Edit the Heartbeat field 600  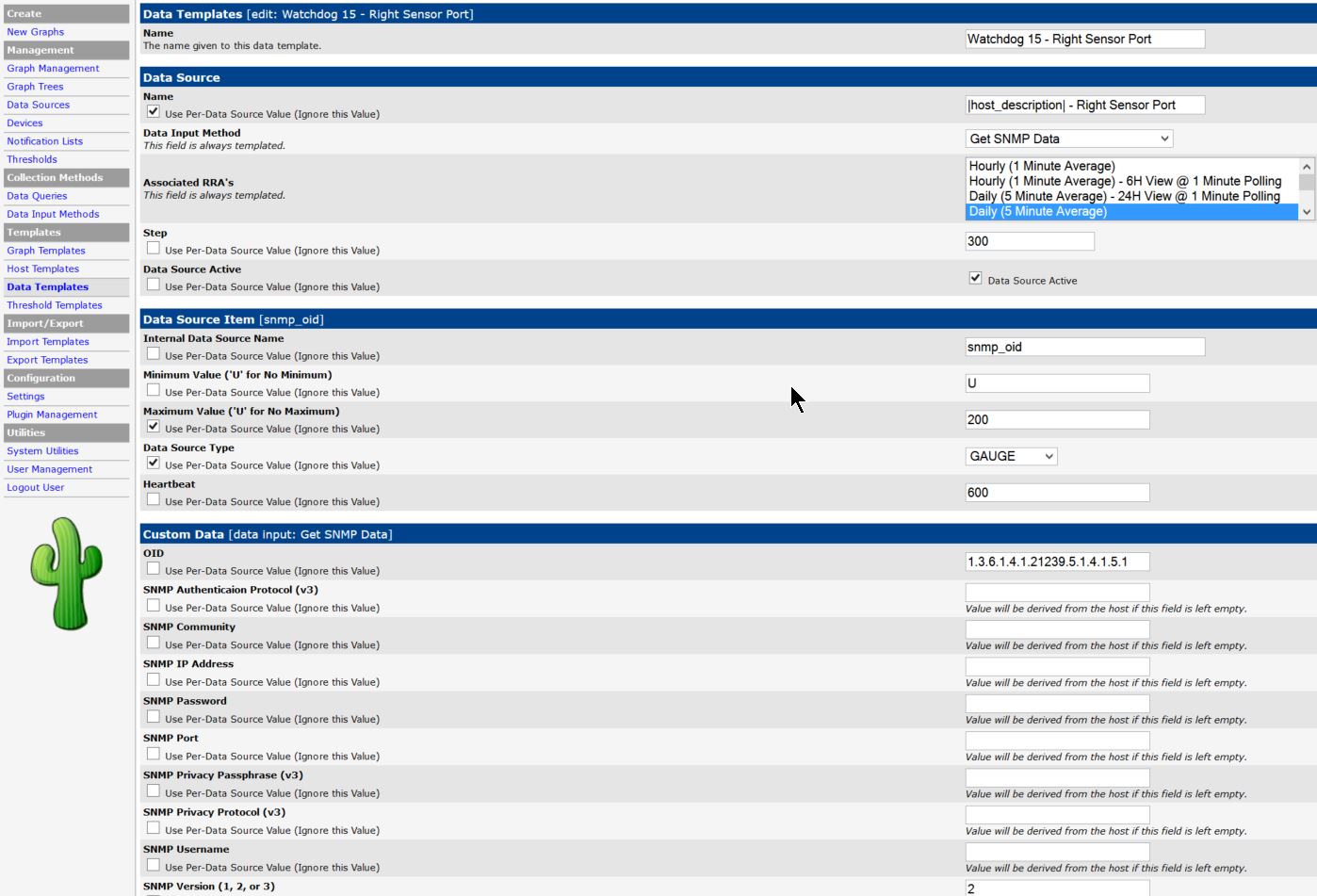[x=1057, y=493]
